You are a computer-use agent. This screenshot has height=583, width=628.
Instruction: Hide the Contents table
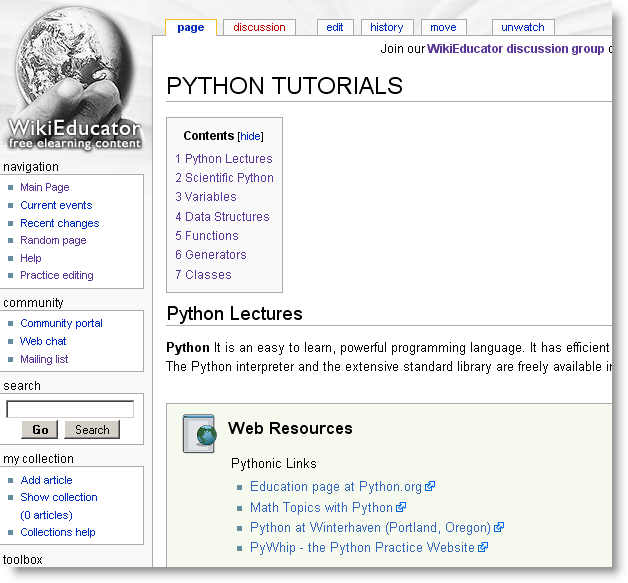[251, 137]
